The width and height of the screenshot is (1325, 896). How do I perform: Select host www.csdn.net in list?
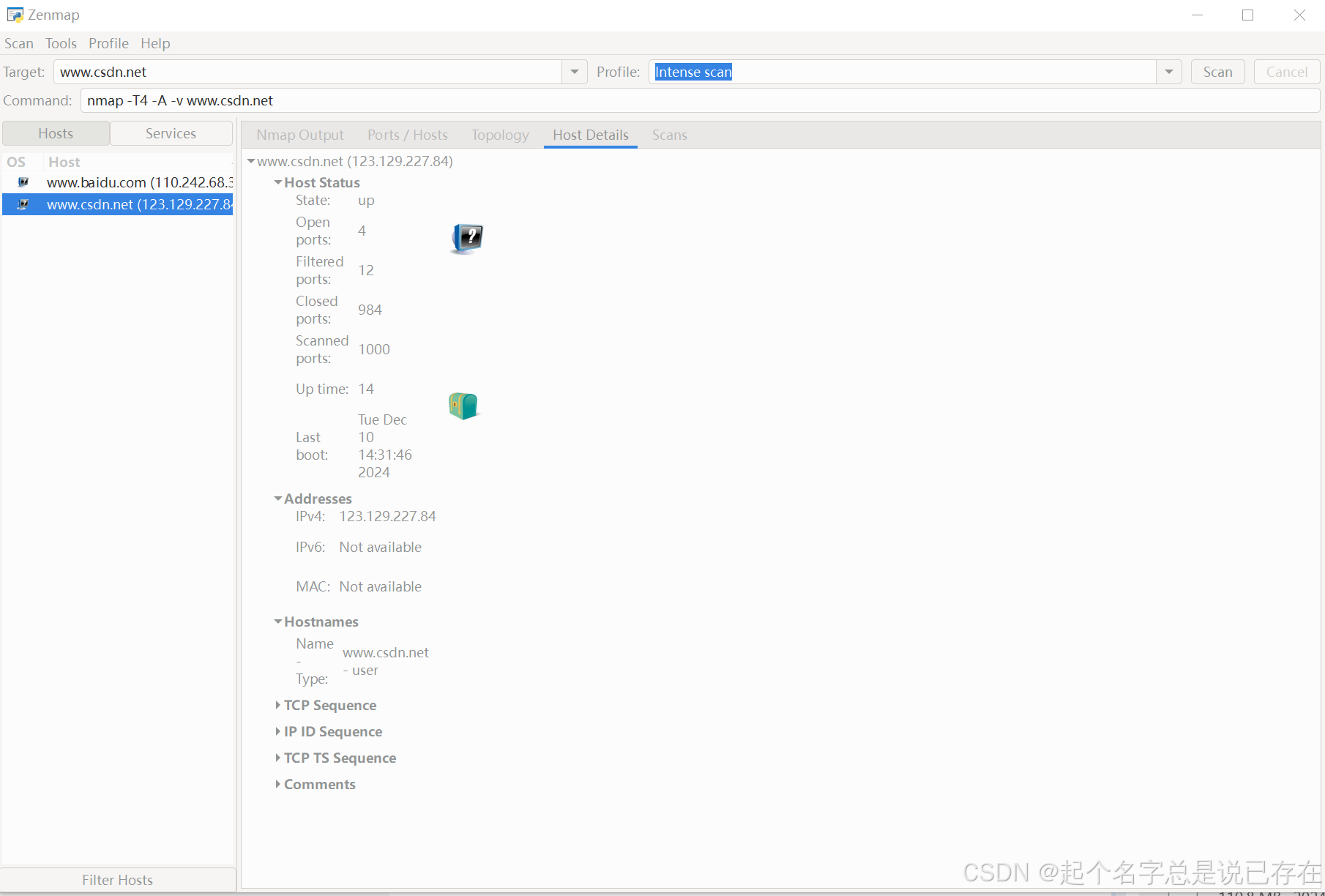118,204
